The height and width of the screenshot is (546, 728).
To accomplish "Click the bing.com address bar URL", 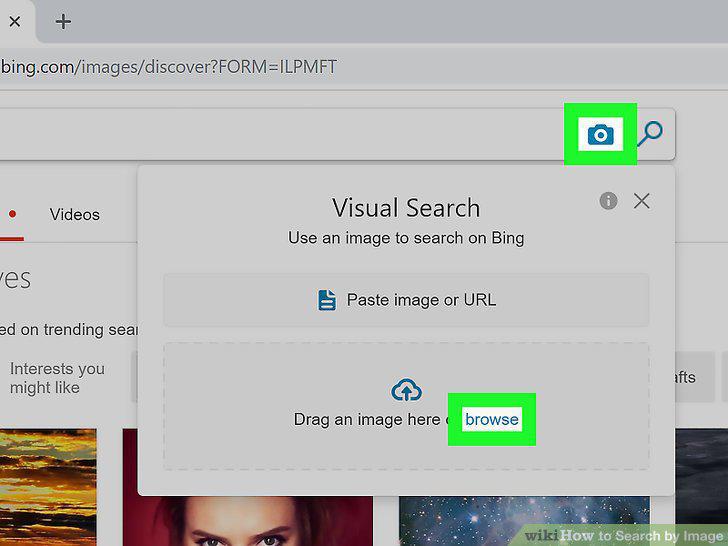I will pos(169,67).
